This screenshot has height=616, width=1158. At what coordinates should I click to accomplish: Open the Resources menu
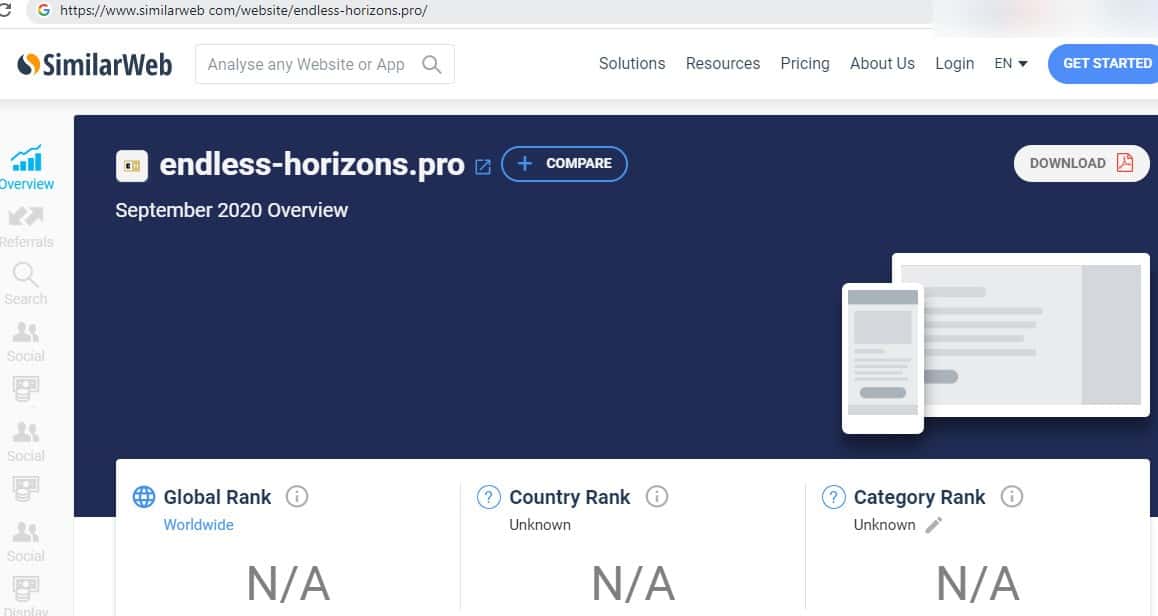[722, 64]
